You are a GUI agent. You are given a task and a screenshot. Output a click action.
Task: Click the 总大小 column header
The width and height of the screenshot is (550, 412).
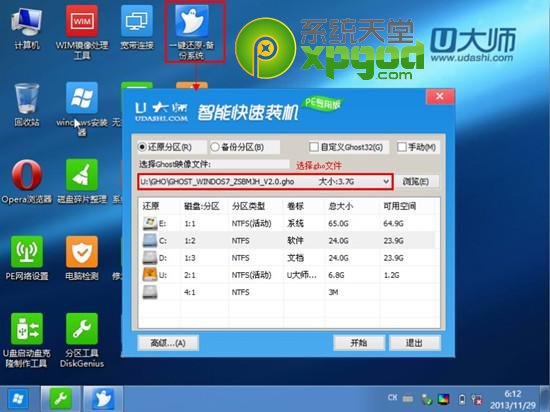[340, 206]
